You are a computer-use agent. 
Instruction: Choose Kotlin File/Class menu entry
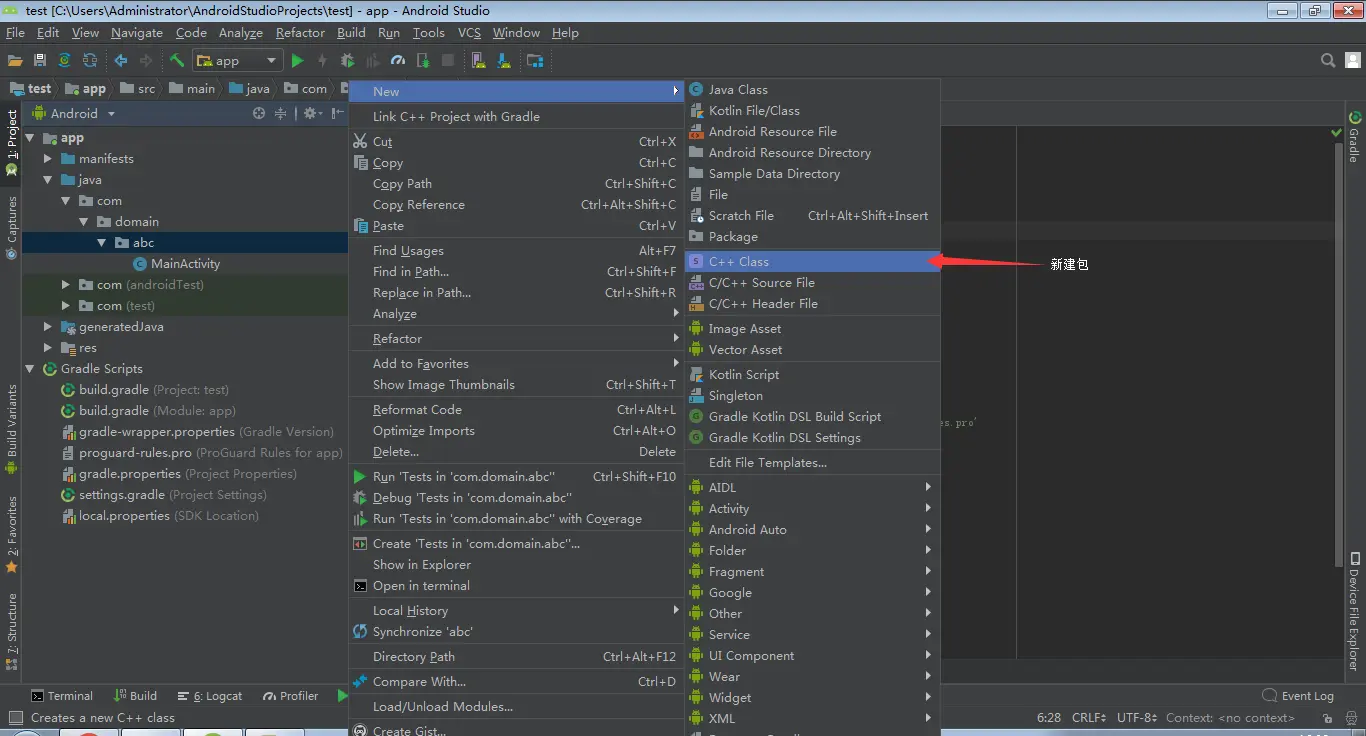(812, 111)
